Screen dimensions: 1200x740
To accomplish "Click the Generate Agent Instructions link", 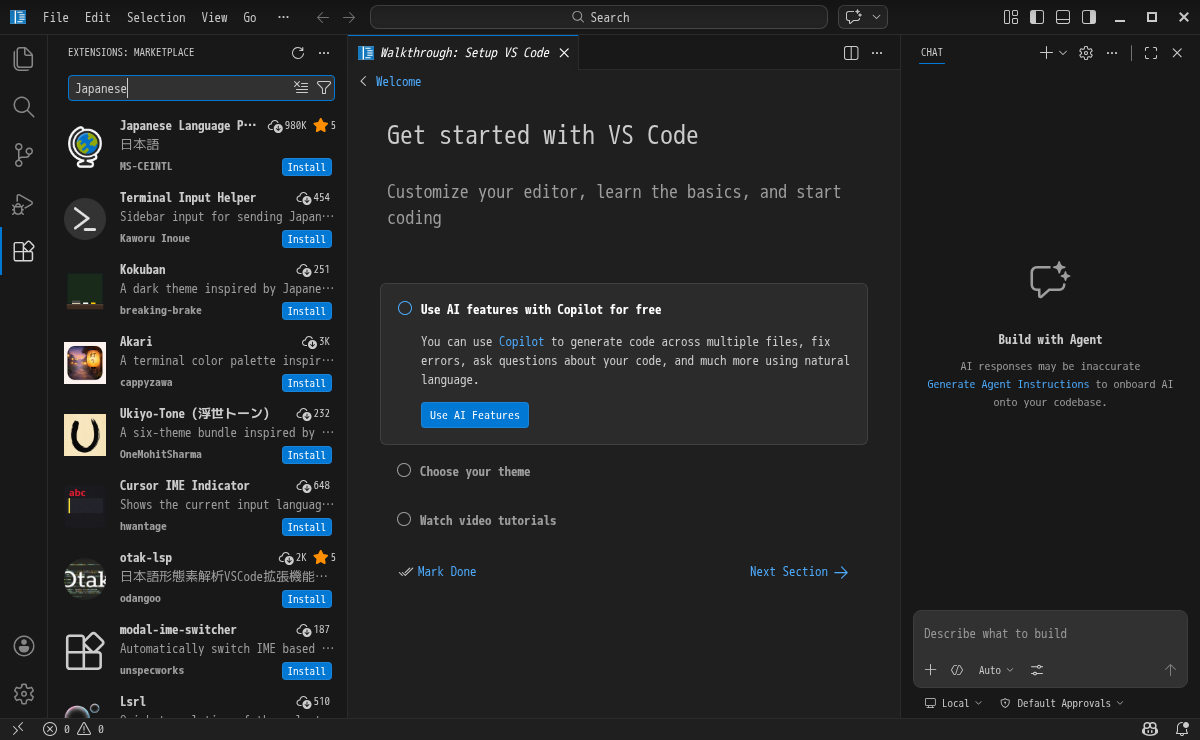I will 1007,384.
